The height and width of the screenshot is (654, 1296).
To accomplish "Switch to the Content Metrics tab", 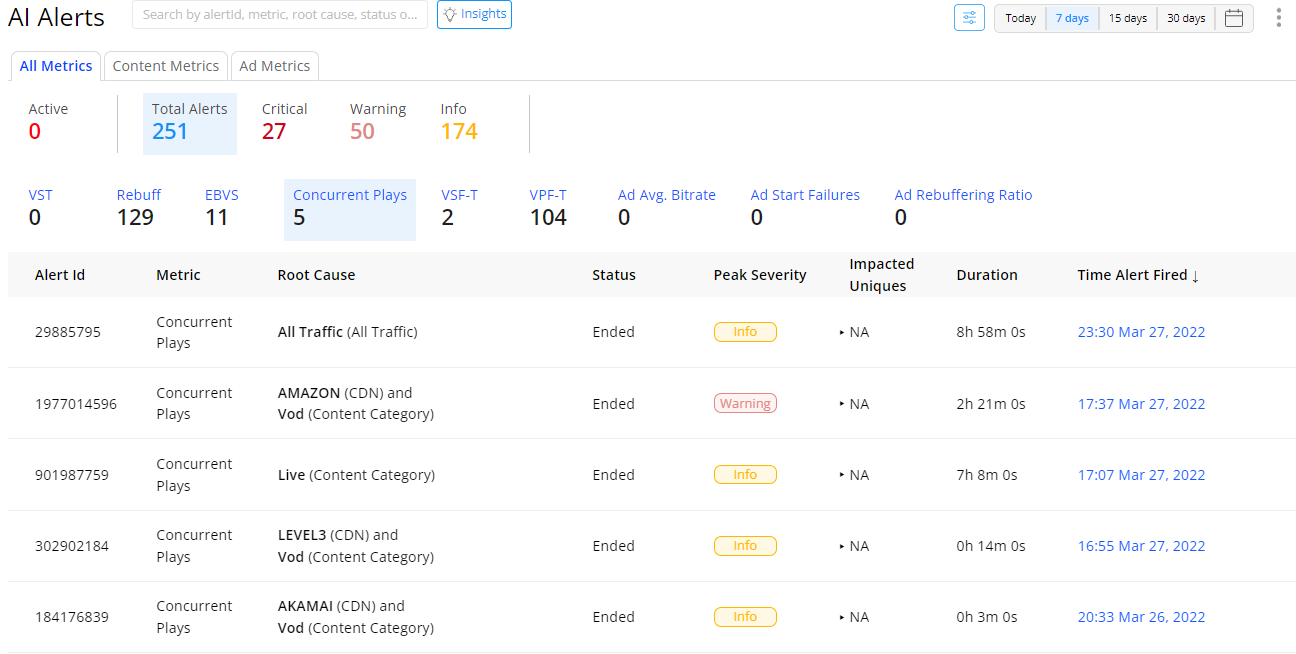I will coord(166,66).
